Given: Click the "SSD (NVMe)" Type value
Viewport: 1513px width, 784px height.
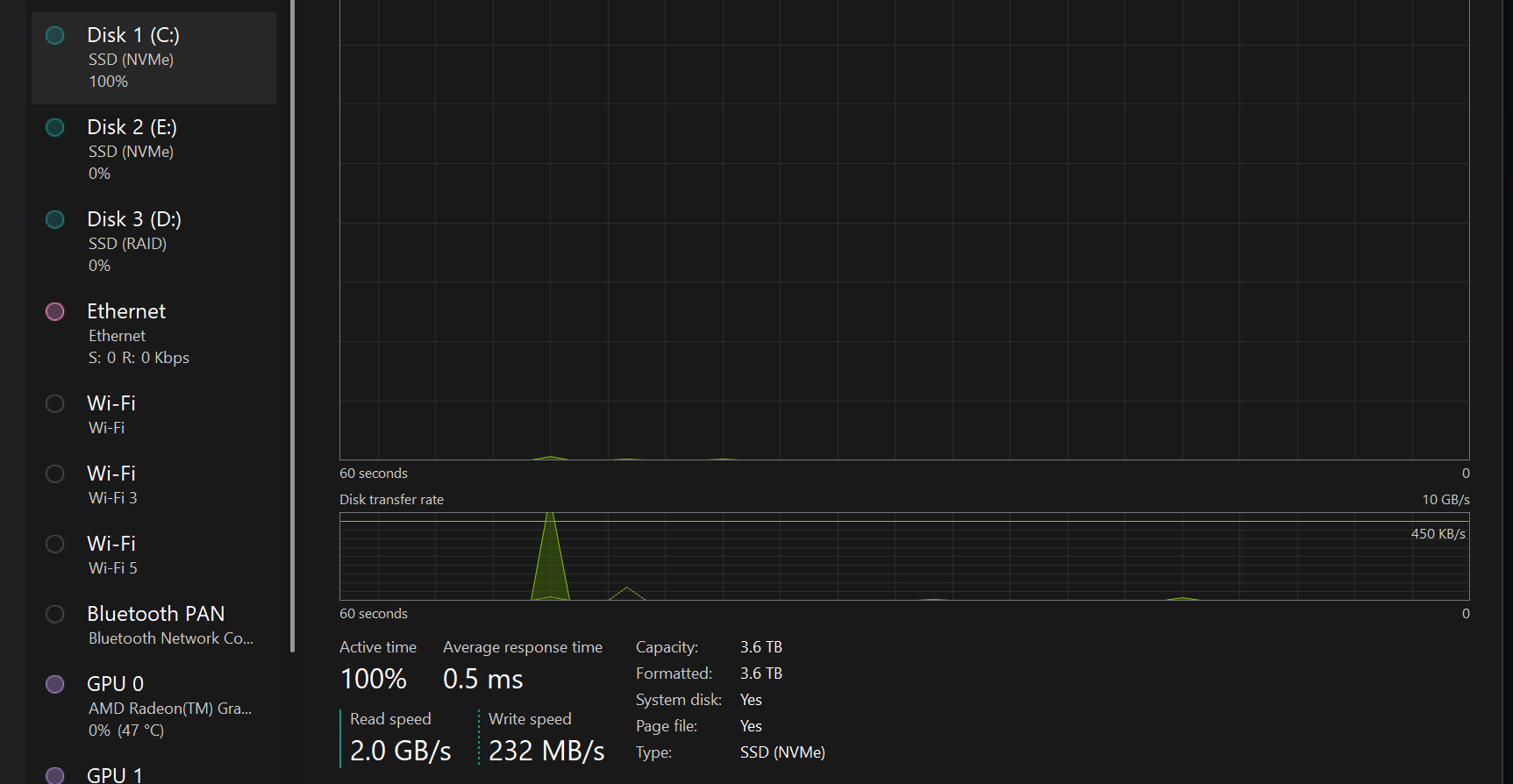Looking at the screenshot, I should pos(782,752).
